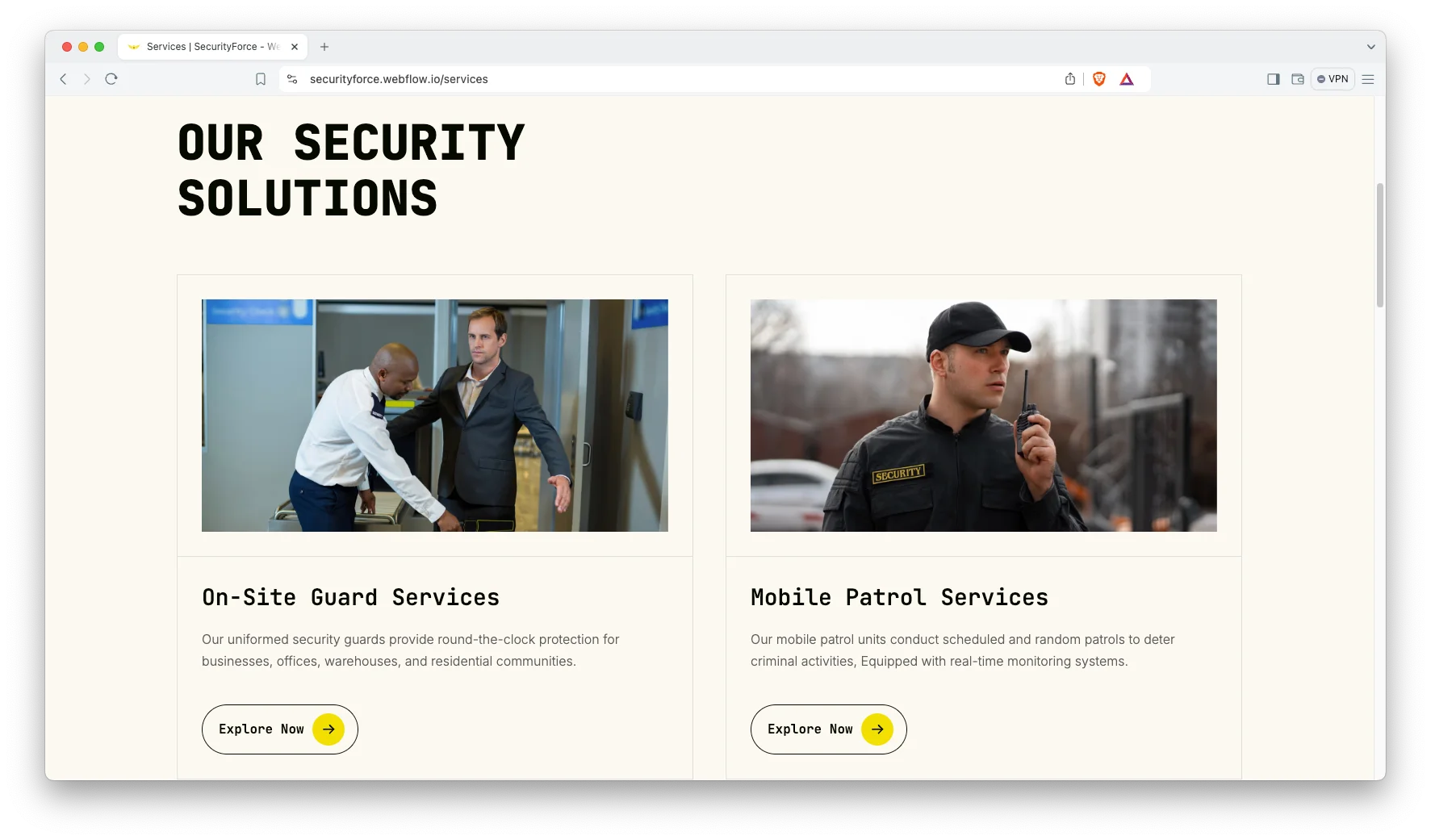Bookmark this page using bookmark icon
This screenshot has width=1431, height=840.
(261, 79)
